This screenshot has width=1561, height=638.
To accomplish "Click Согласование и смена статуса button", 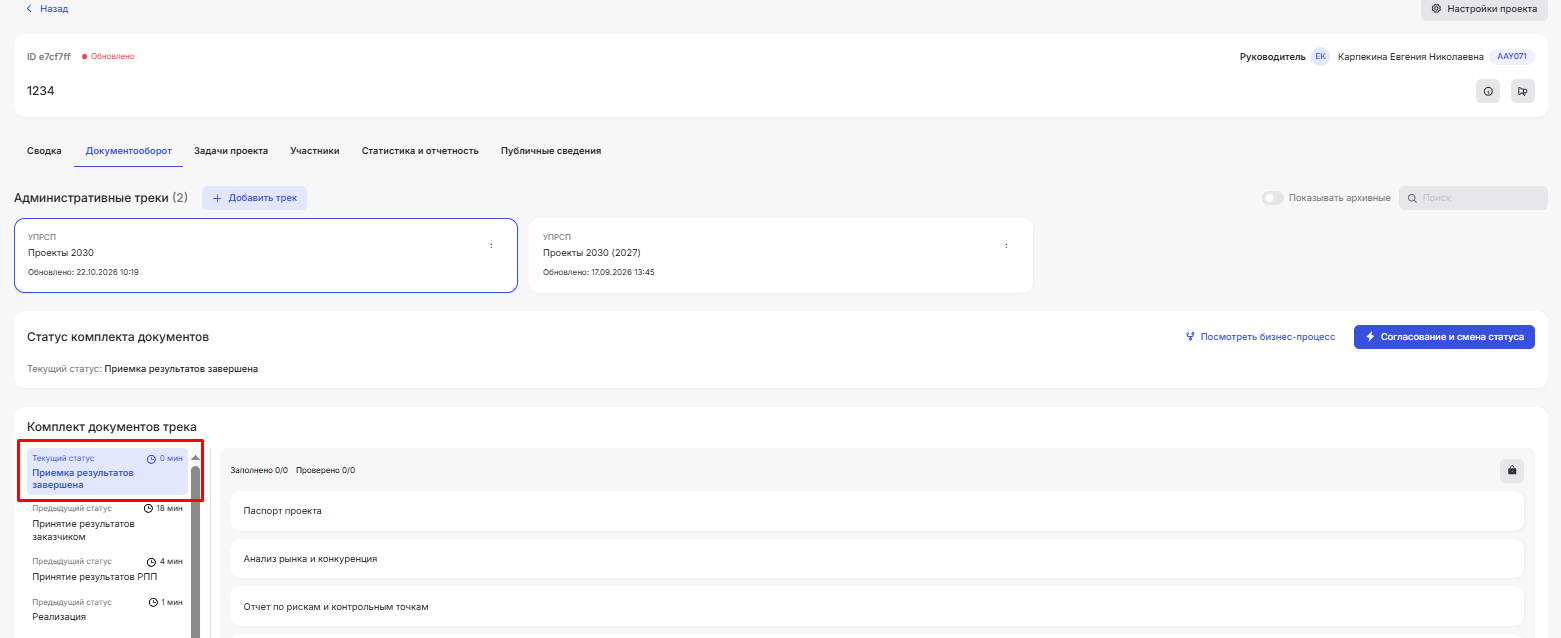I will [x=1444, y=337].
